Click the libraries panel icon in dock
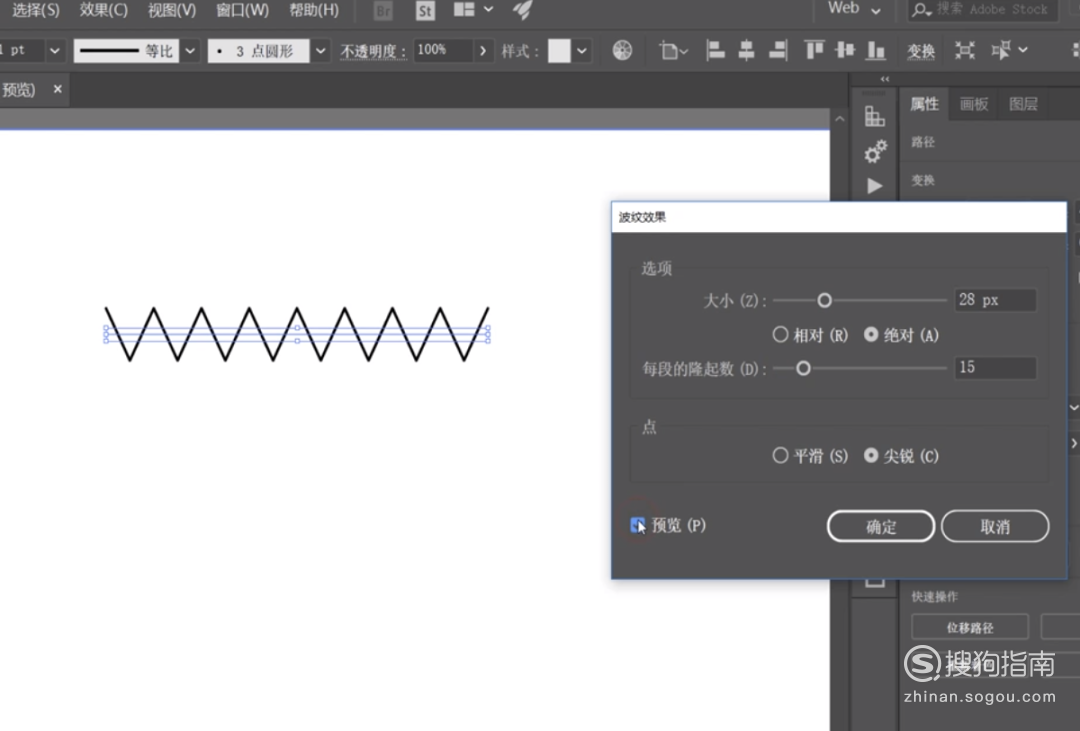The image size is (1080, 731). click(875, 116)
